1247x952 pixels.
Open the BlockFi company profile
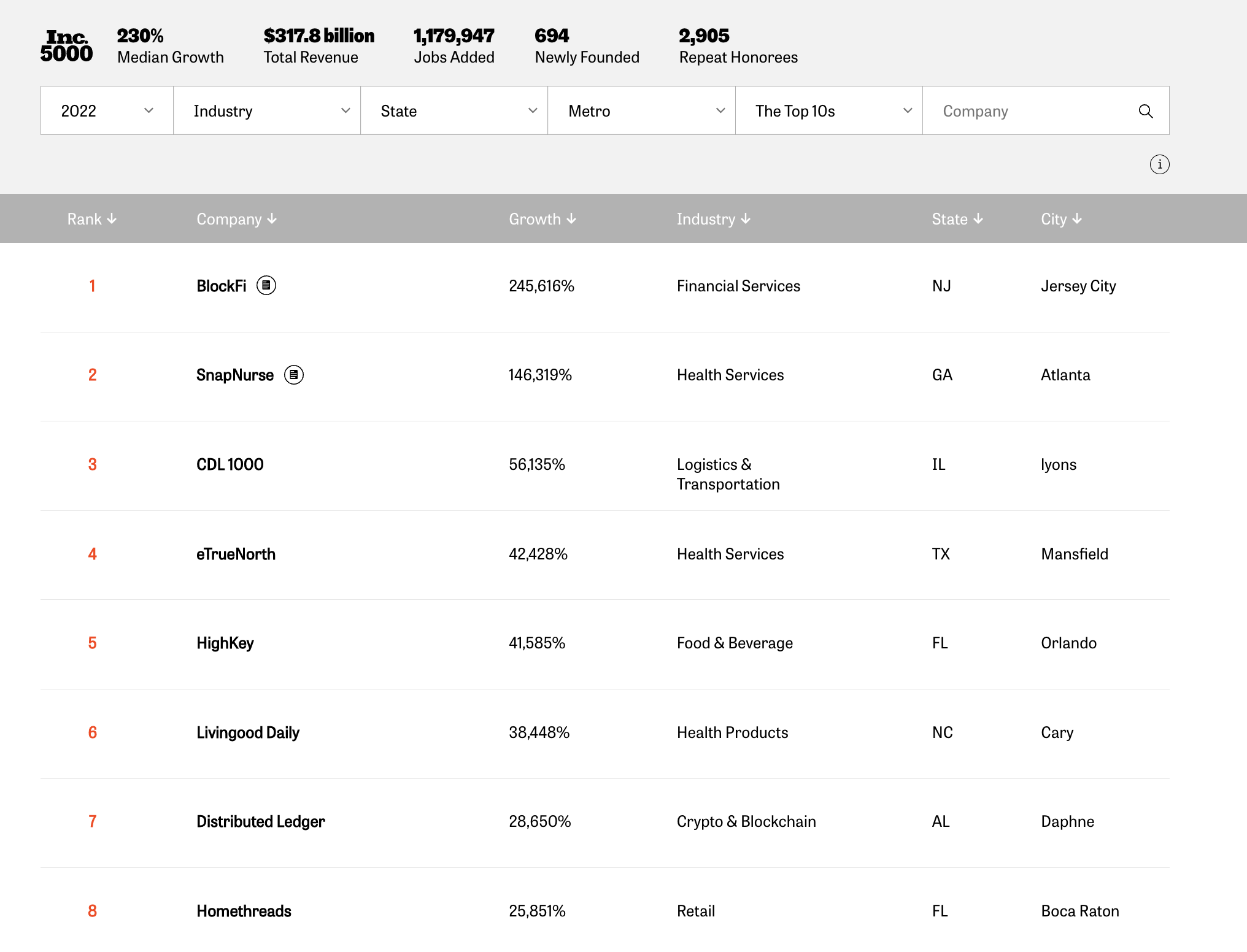[x=222, y=286]
